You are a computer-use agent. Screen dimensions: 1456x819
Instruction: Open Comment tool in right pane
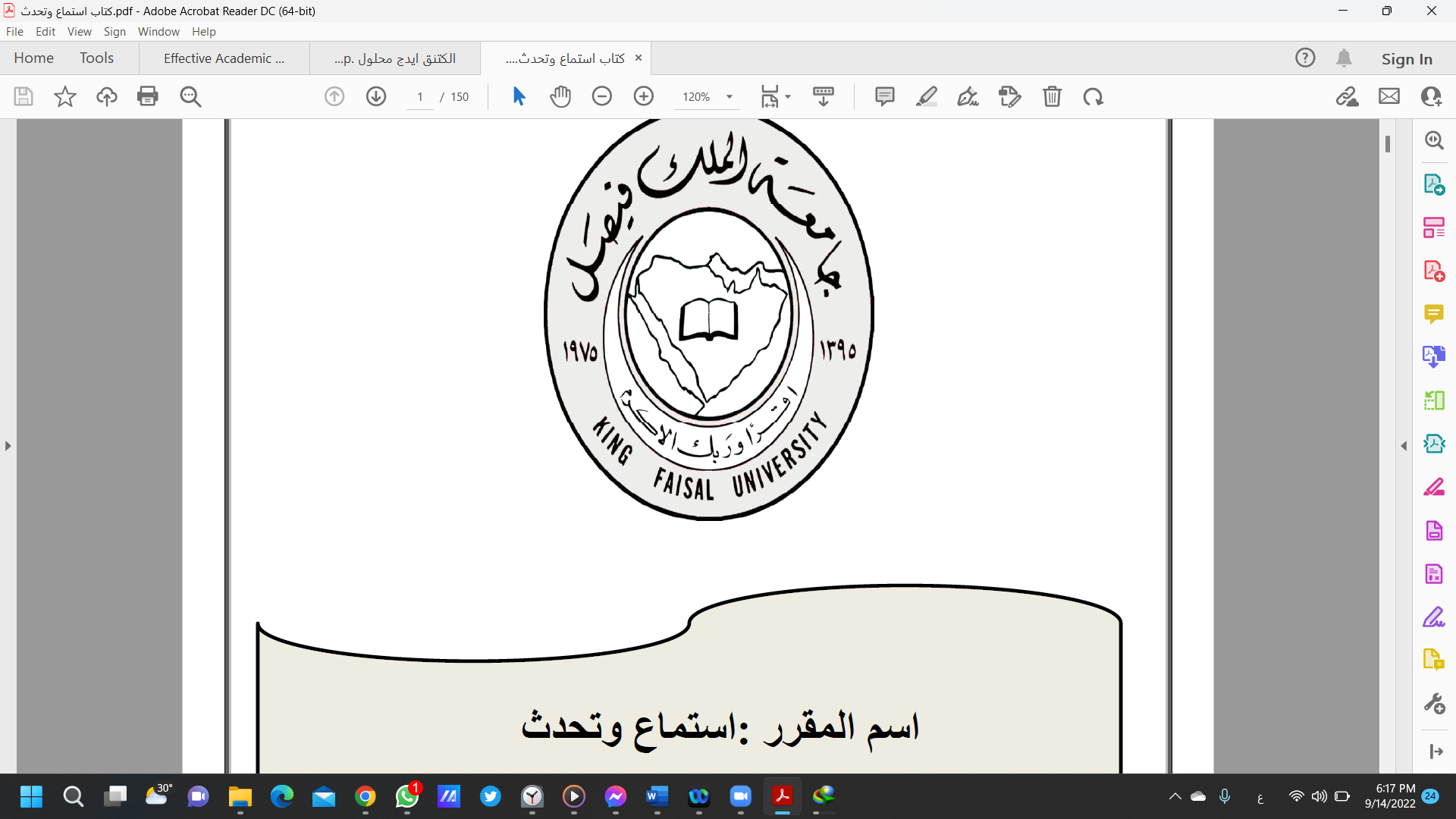coord(1434,314)
